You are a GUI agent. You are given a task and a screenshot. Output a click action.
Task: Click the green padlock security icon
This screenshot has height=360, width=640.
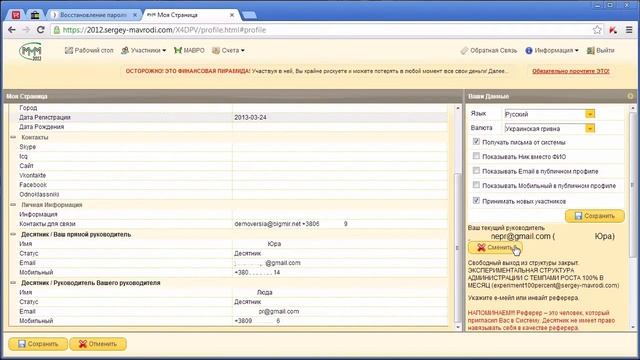point(57,30)
